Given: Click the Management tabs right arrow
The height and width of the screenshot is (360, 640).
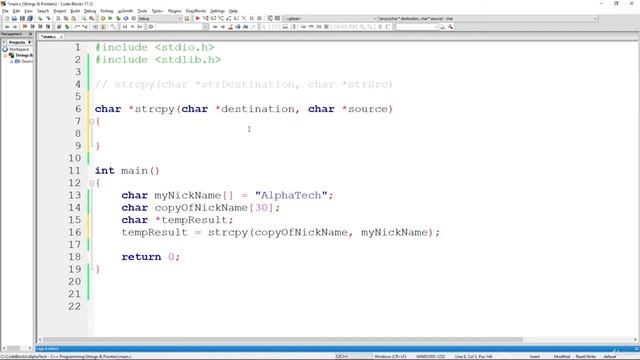Looking at the screenshot, I should (x=29, y=42).
